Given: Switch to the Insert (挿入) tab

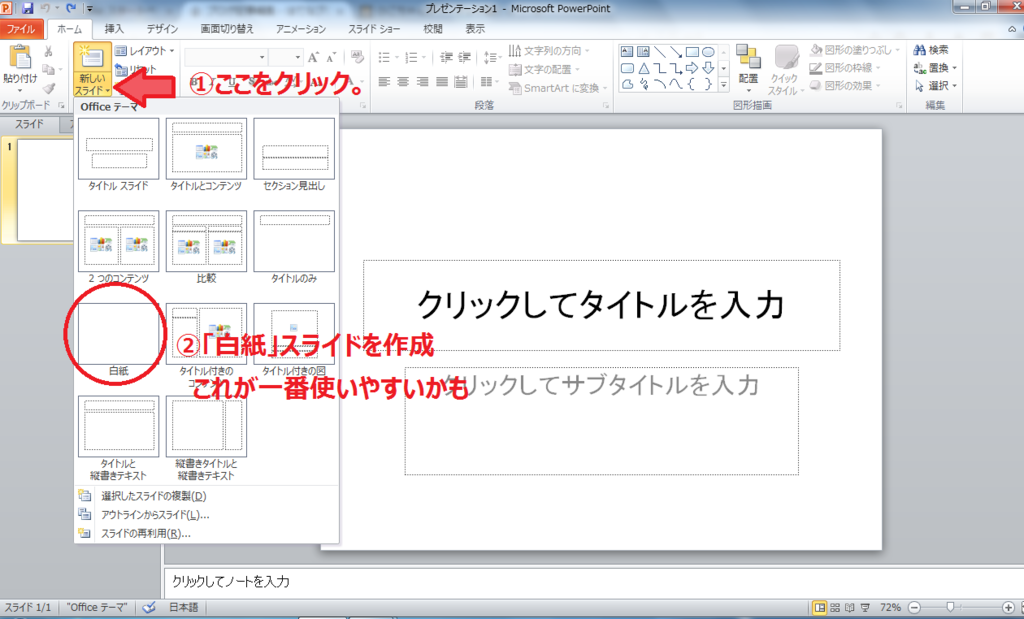Looking at the screenshot, I should pos(114,29).
